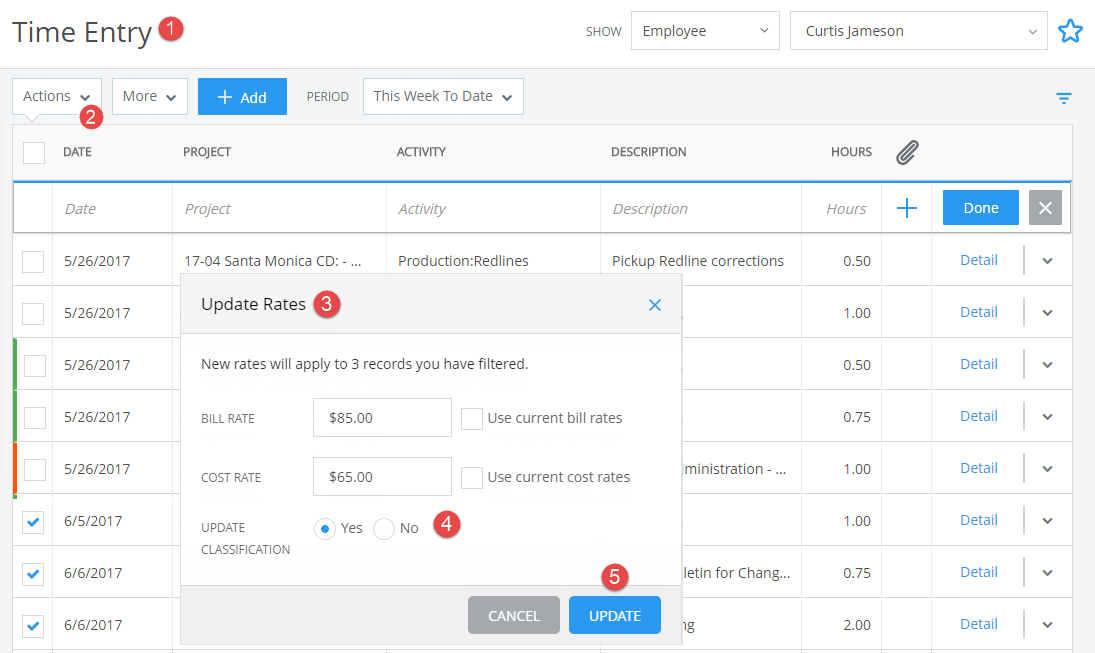The width and height of the screenshot is (1095, 653).
Task: Sort by the ACTIVITY column header
Action: 421,152
